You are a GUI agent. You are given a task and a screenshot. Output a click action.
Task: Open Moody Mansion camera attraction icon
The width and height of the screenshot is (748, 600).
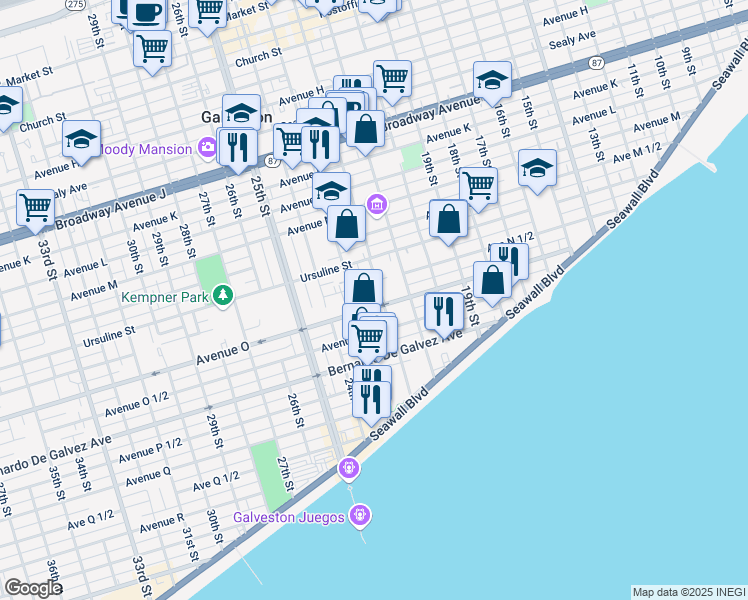tap(208, 146)
